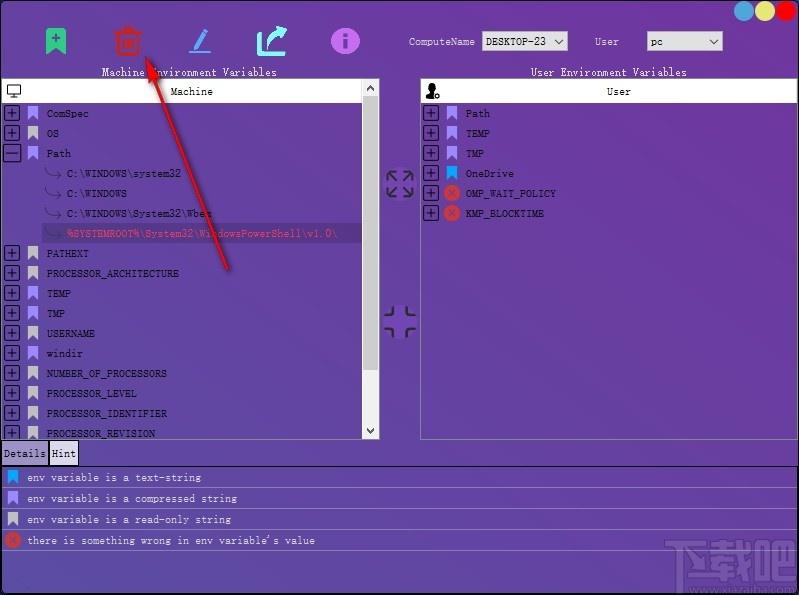Expand the ComSpec variable node
The image size is (799, 595).
point(12,113)
